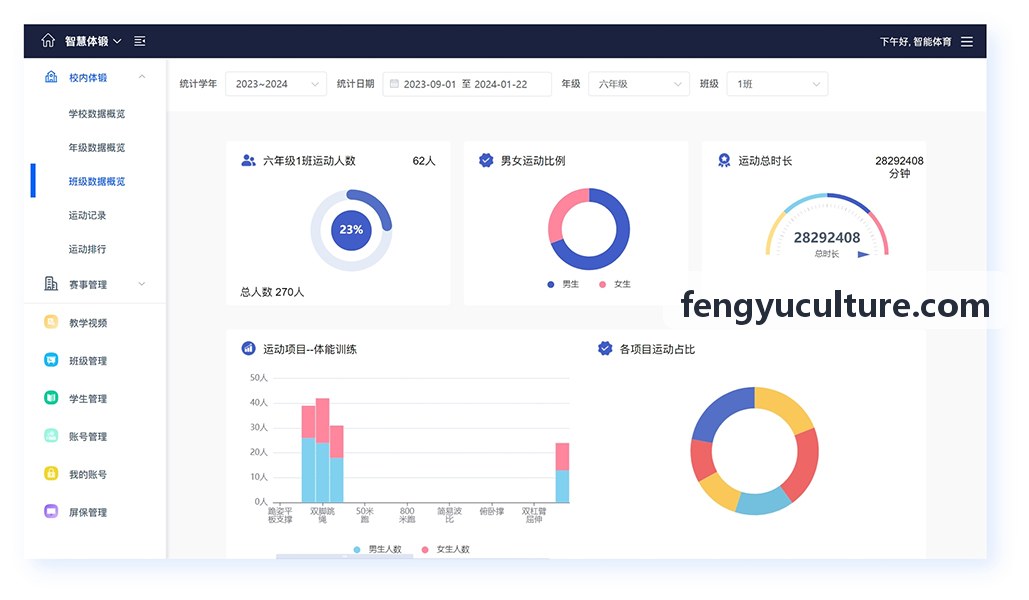The image size is (1029, 600).
Task: Open the 班级 1班 dropdown
Action: click(x=777, y=84)
